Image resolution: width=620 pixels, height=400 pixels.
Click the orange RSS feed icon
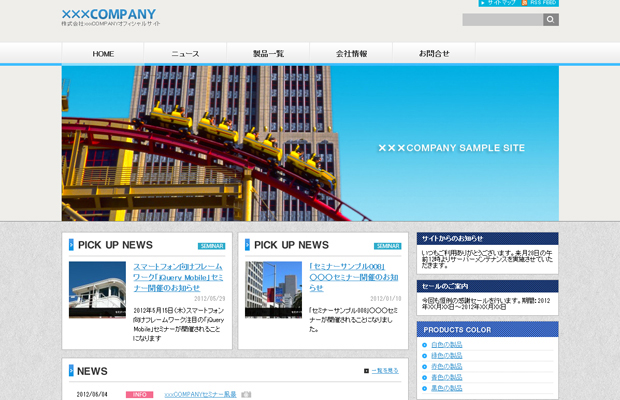click(x=523, y=4)
